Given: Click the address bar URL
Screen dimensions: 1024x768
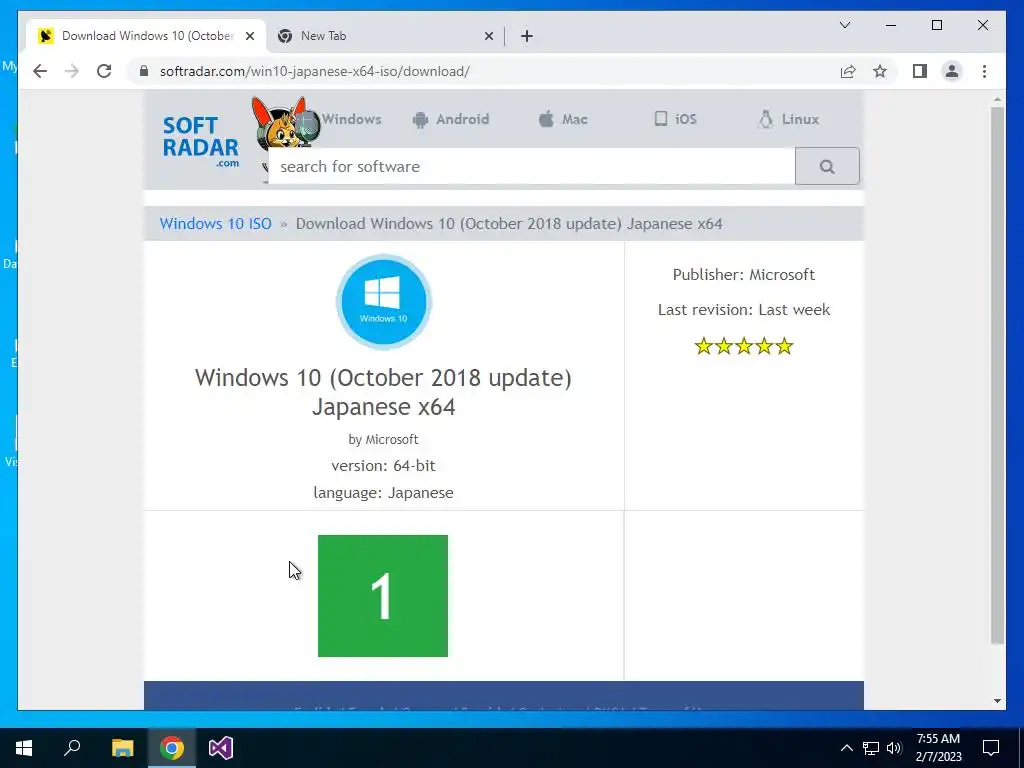Looking at the screenshot, I should [x=315, y=71].
